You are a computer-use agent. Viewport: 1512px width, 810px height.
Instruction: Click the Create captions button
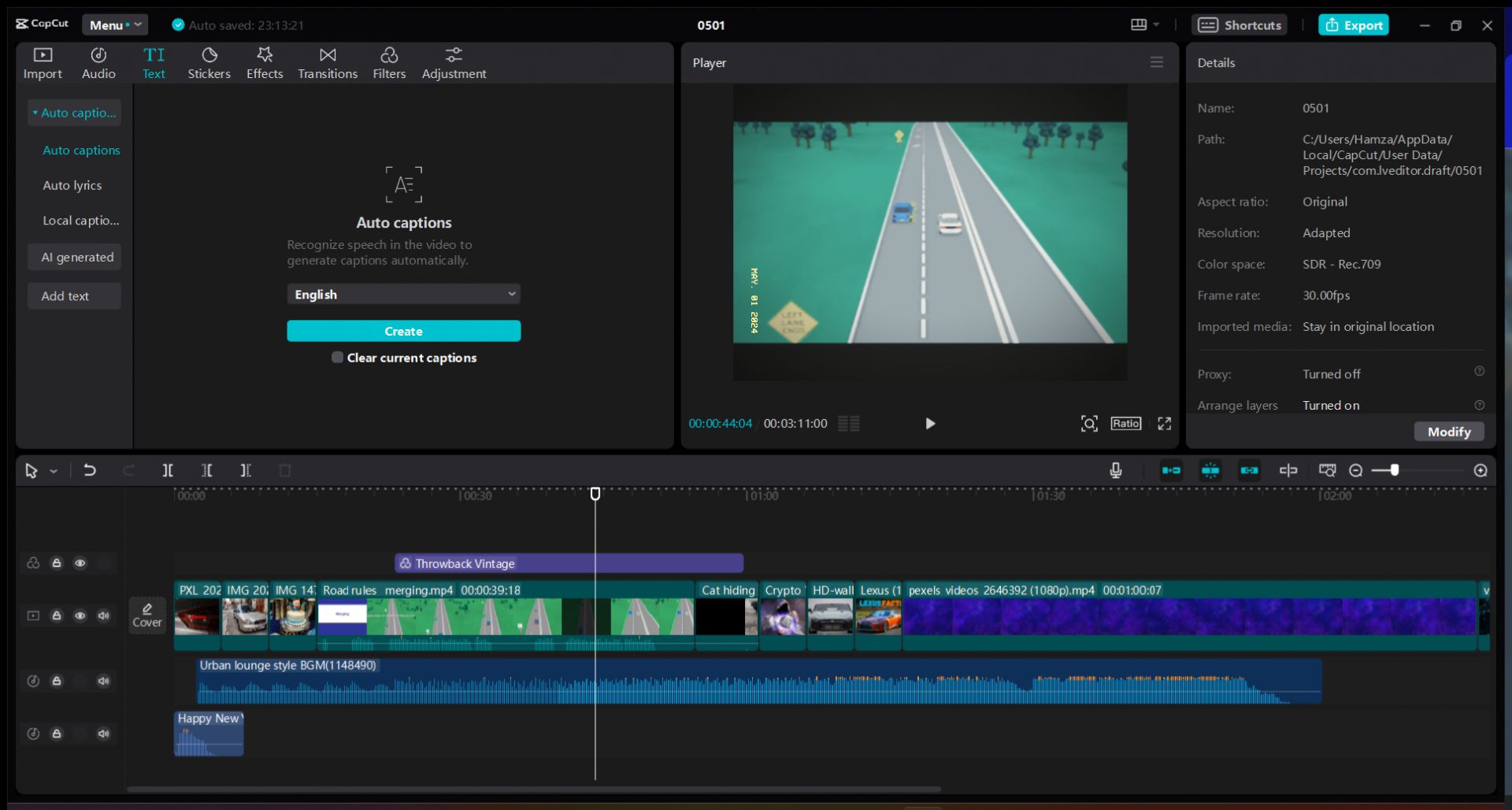pos(403,332)
